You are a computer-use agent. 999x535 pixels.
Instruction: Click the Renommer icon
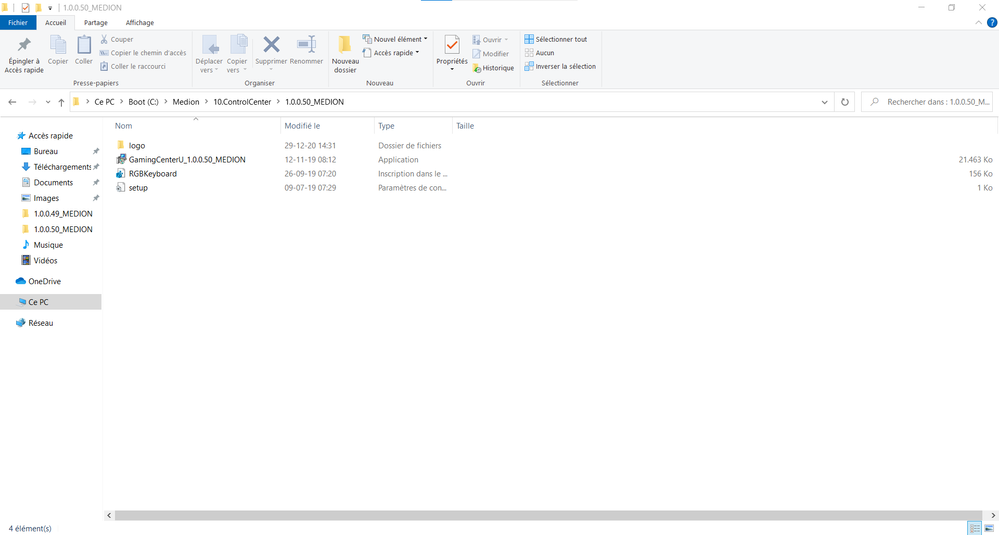click(x=306, y=44)
